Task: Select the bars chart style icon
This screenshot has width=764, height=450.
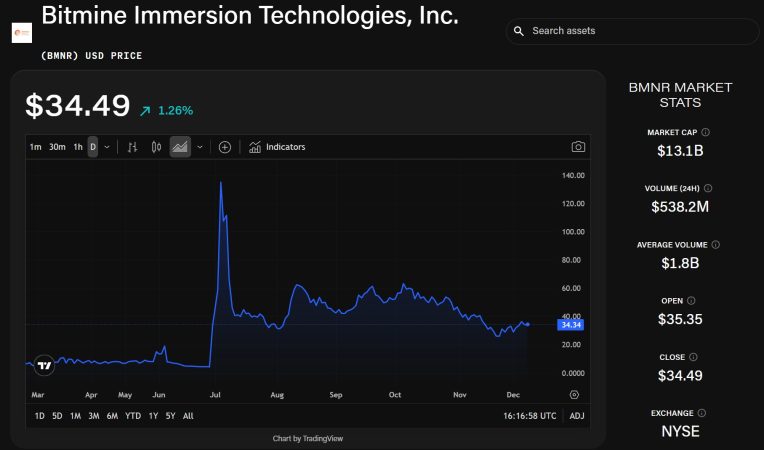Action: tap(133, 147)
